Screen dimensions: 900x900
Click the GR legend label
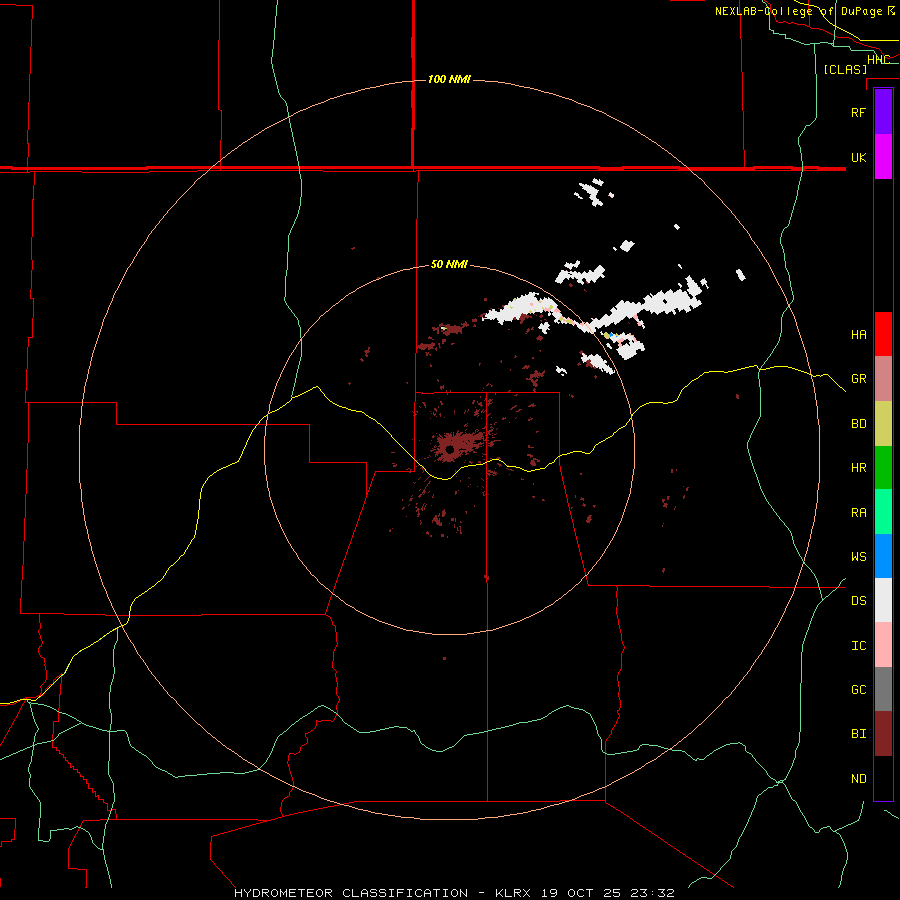(x=858, y=379)
